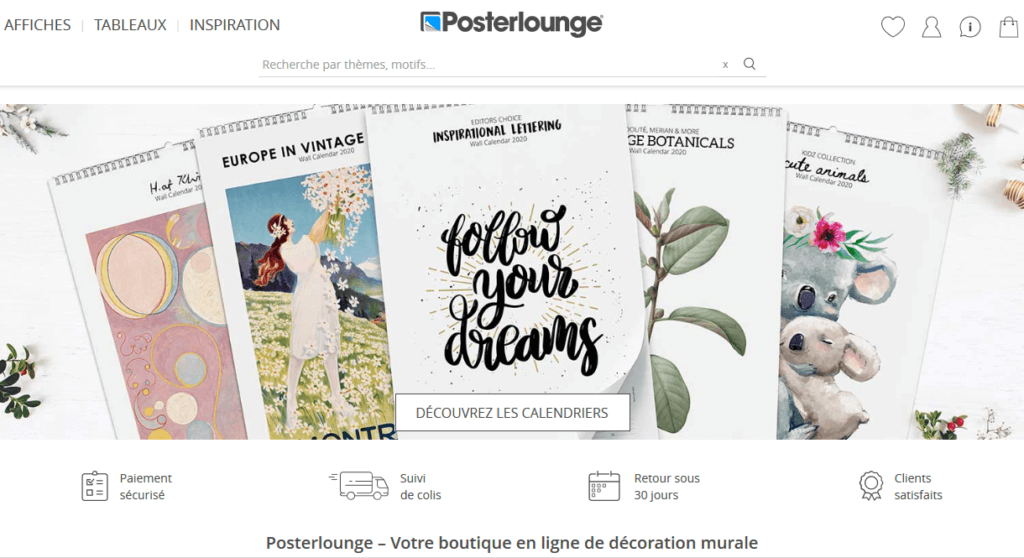Clear the search field with x
The width and height of the screenshot is (1024, 558).
pos(725,65)
